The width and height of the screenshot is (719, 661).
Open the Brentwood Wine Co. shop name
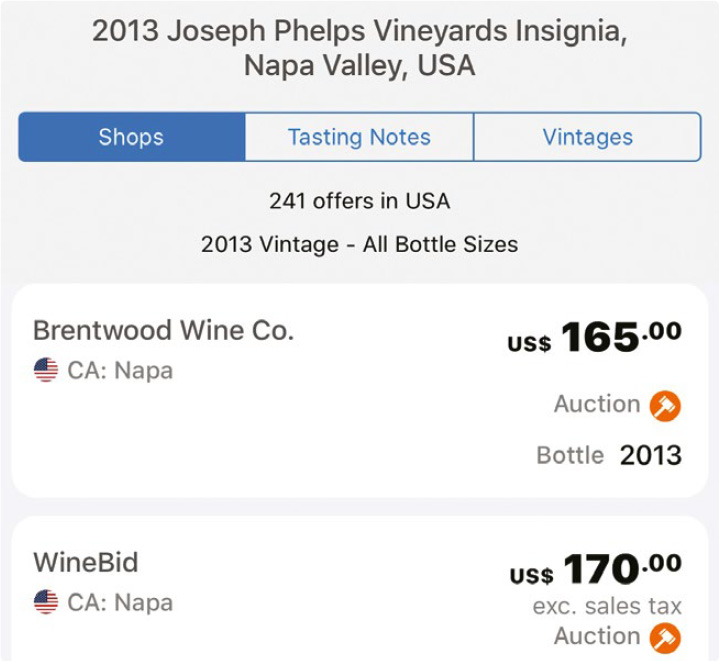(x=163, y=330)
